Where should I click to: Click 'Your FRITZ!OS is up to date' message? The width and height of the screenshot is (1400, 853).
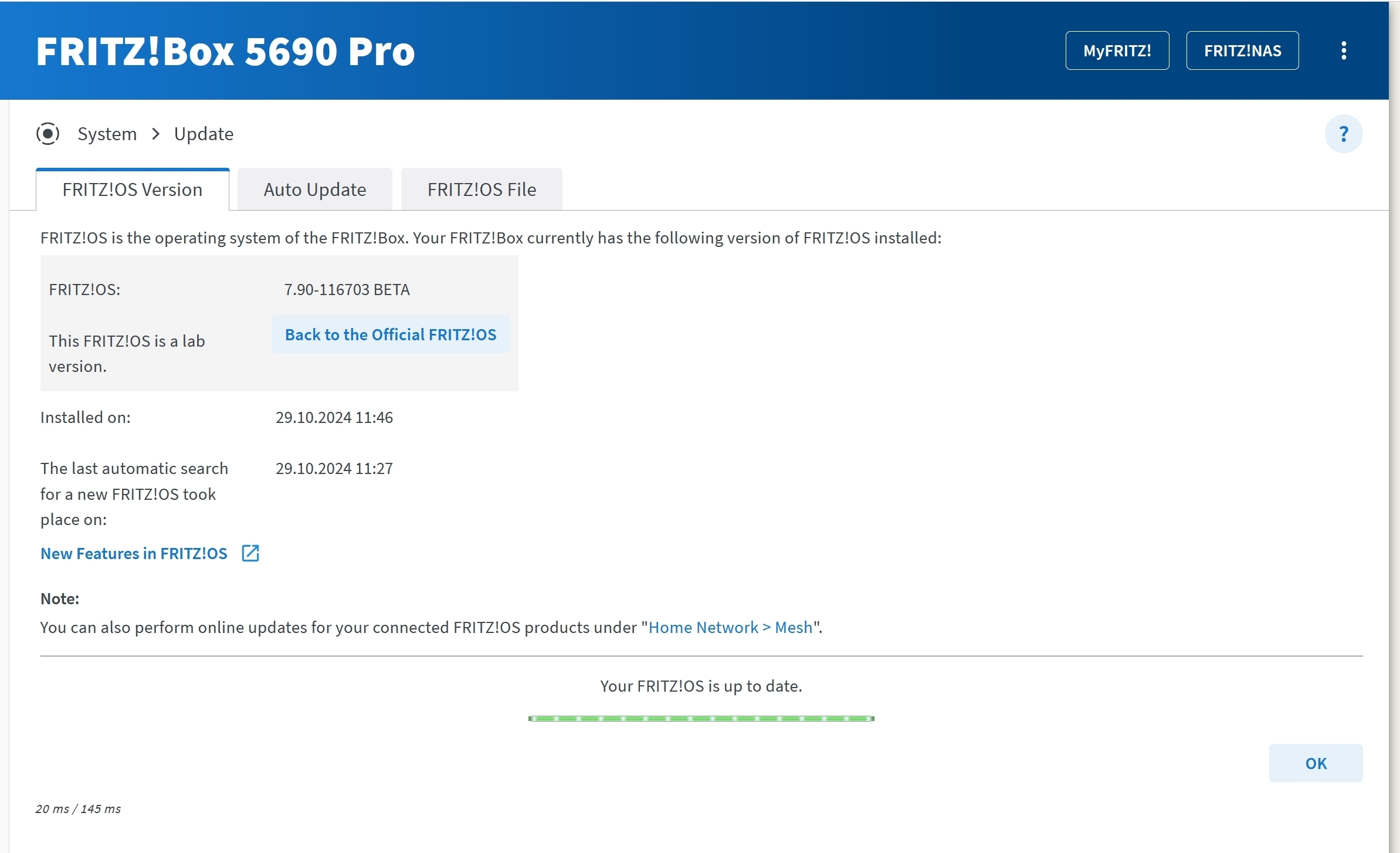(701, 686)
